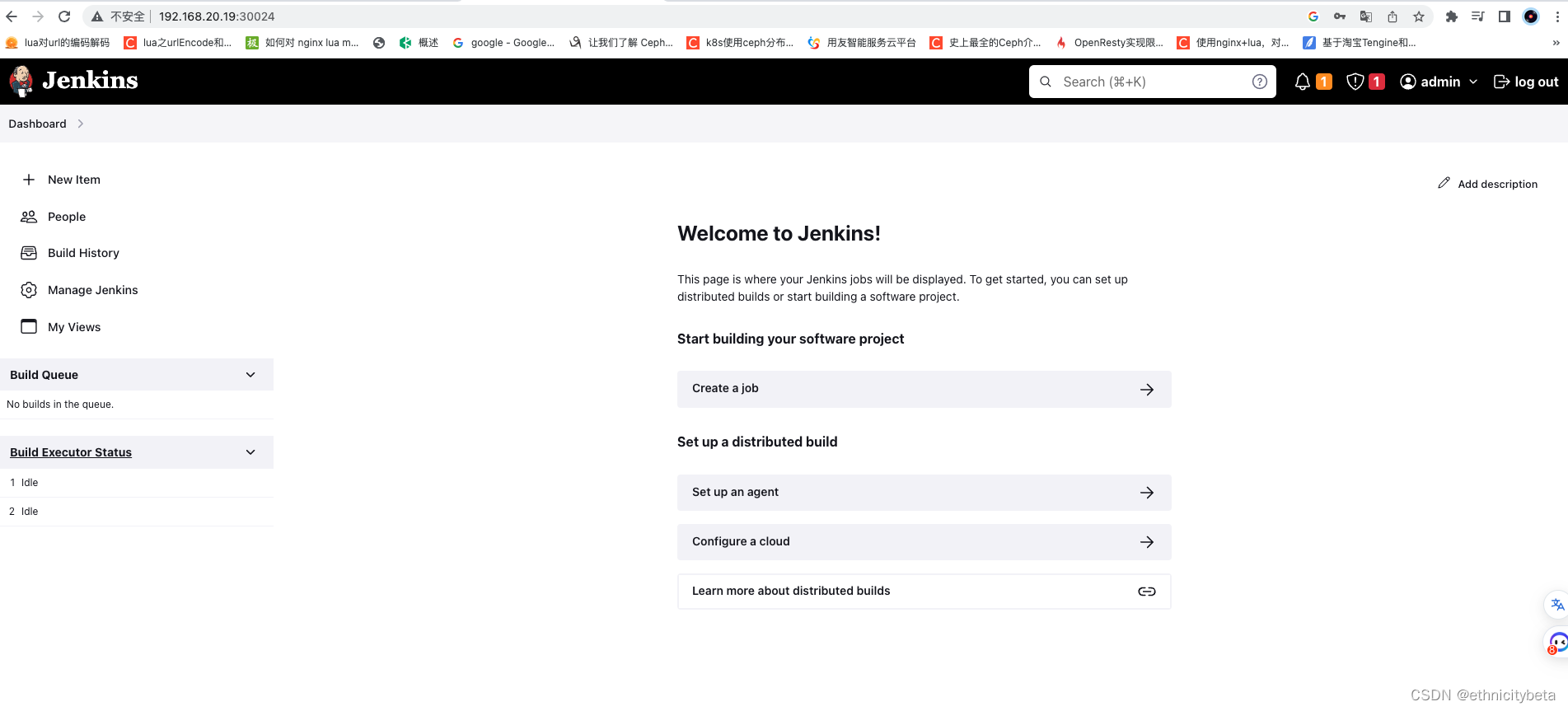Collapse the Build Queue panel
This screenshot has height=711, width=1568.
click(250, 375)
